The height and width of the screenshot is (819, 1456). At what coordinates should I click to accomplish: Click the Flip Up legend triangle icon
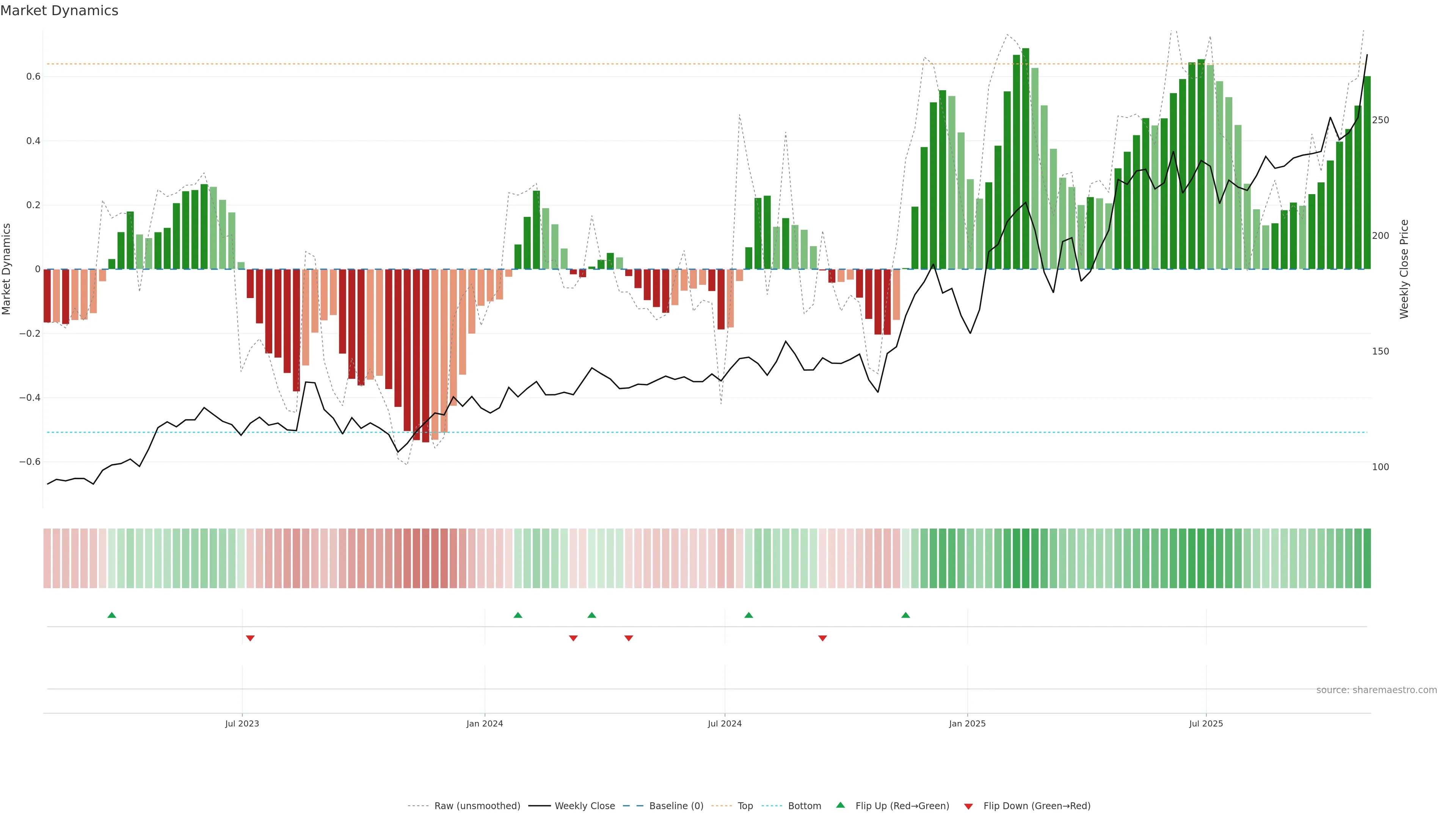[x=841, y=805]
